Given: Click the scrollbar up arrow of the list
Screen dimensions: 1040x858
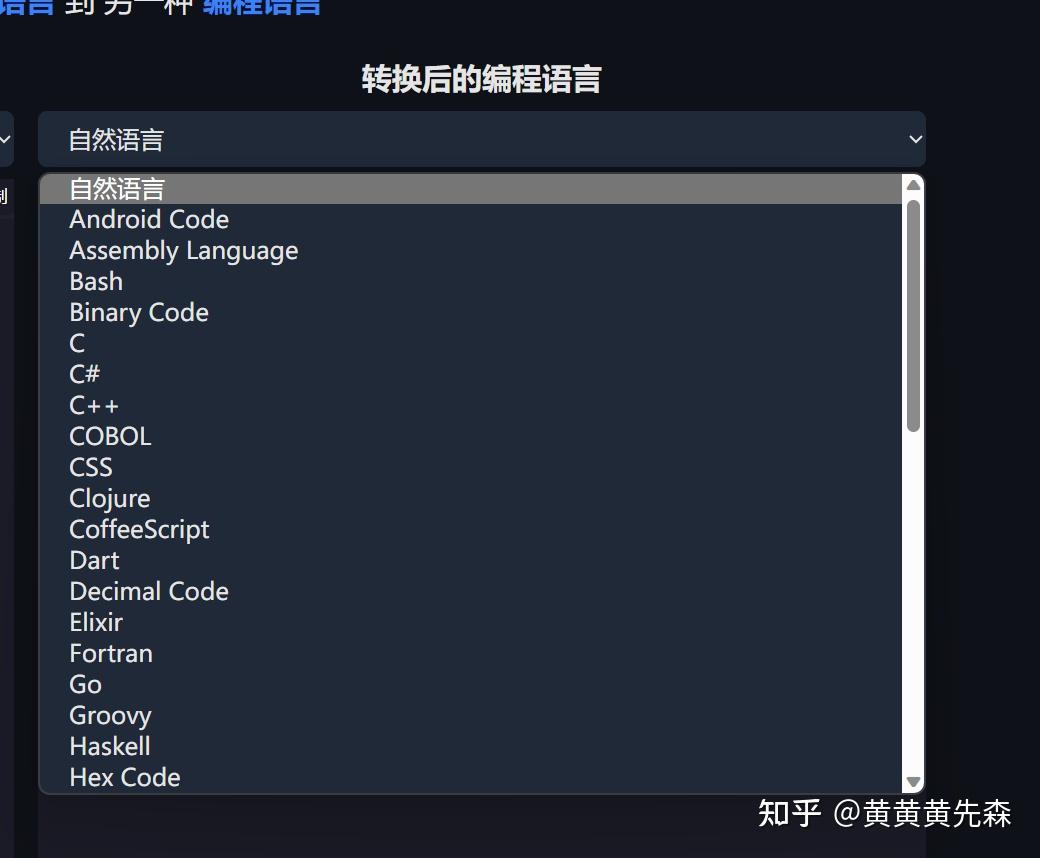Looking at the screenshot, I should 913,184.
